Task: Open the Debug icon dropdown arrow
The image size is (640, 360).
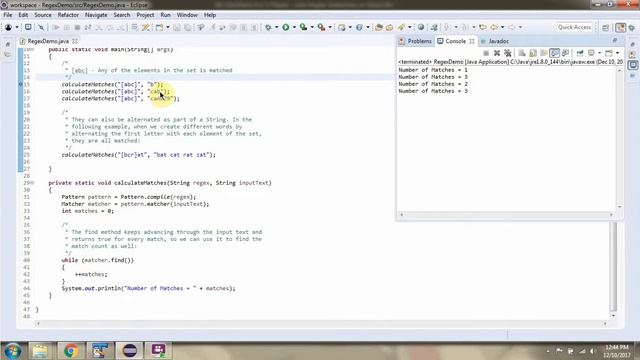Action: (276, 27)
